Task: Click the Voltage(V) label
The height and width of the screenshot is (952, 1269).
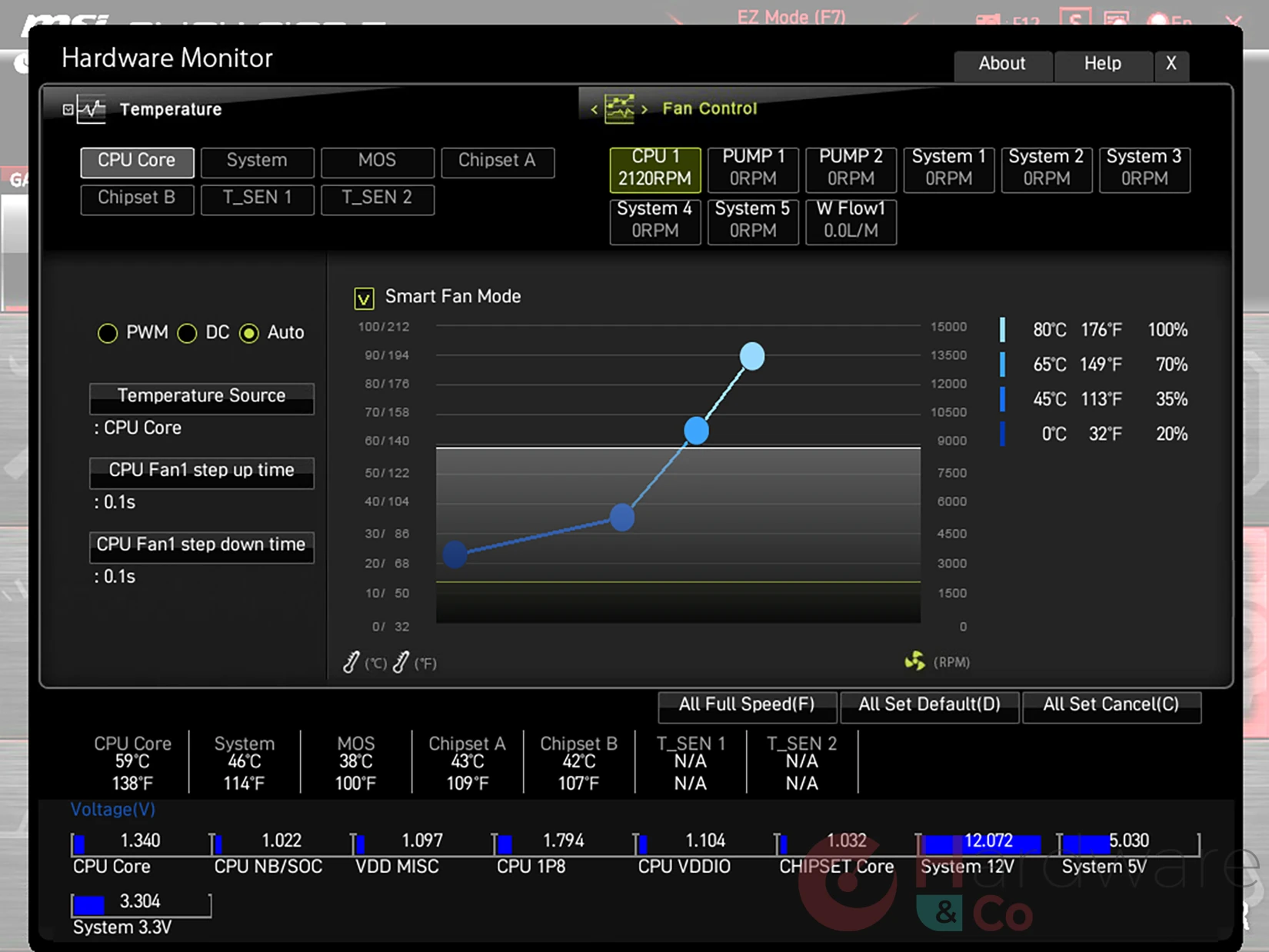Action: 113,810
